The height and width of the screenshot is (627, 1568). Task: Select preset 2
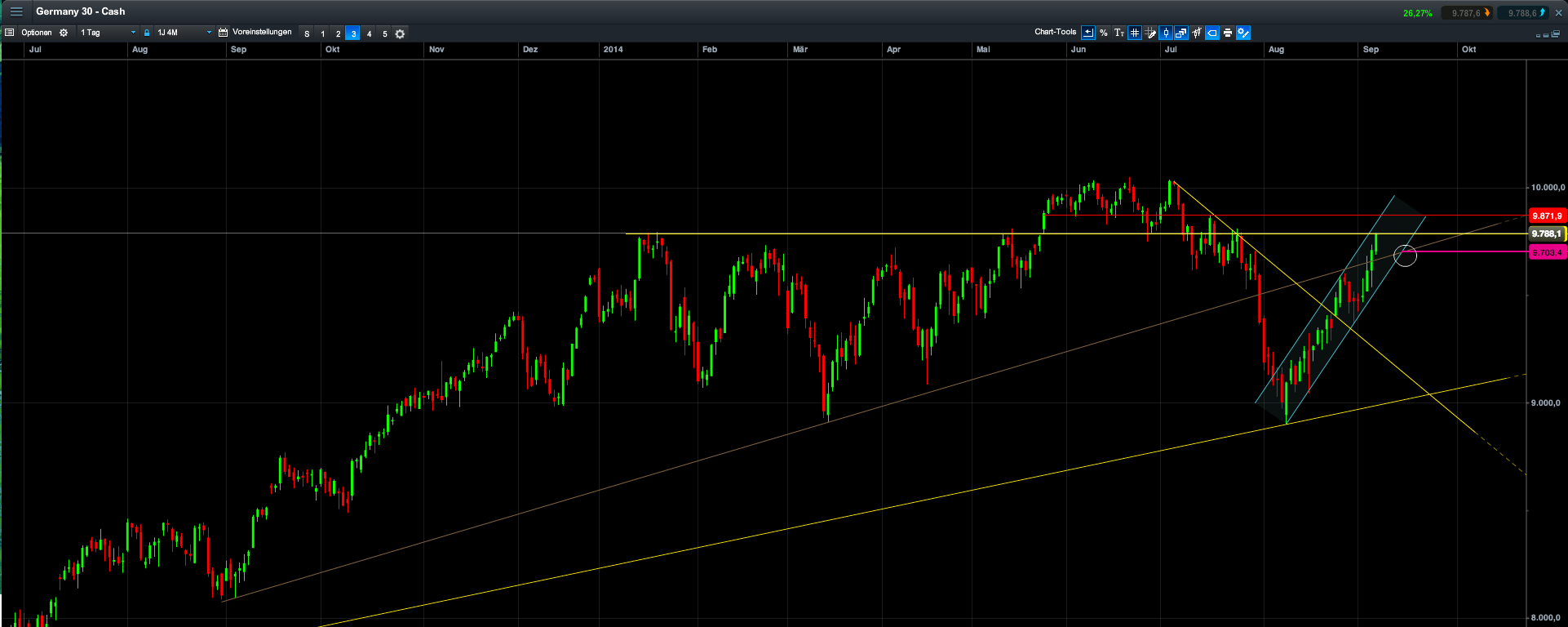click(x=338, y=33)
